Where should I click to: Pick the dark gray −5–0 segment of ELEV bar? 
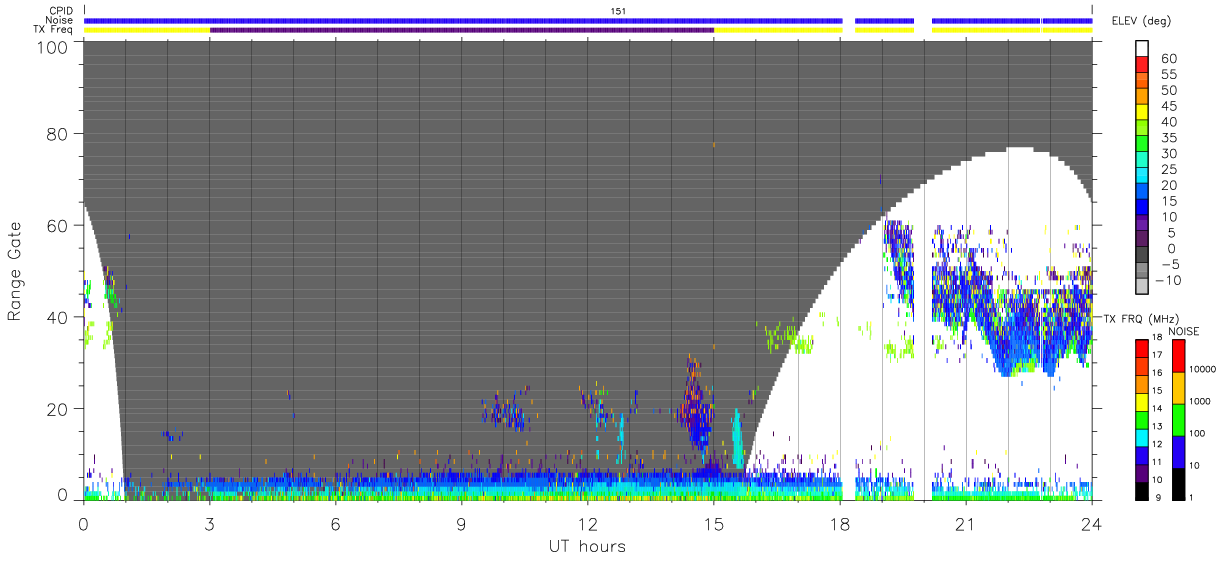tap(1143, 256)
